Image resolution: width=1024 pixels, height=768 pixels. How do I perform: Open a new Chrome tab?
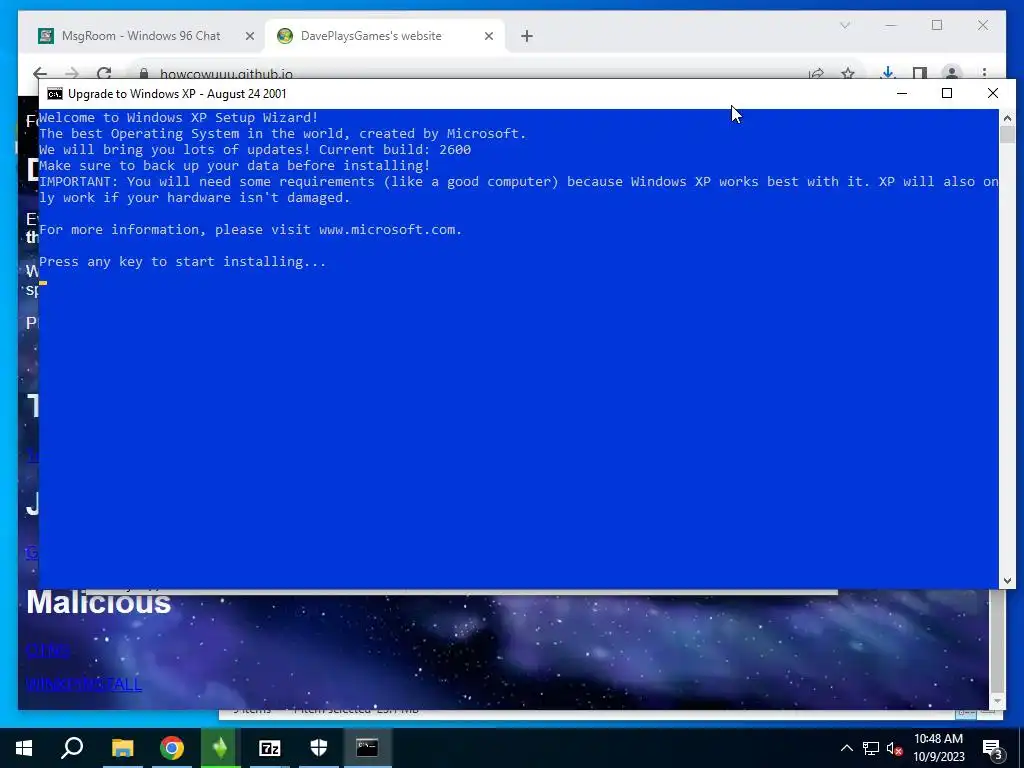coord(527,37)
